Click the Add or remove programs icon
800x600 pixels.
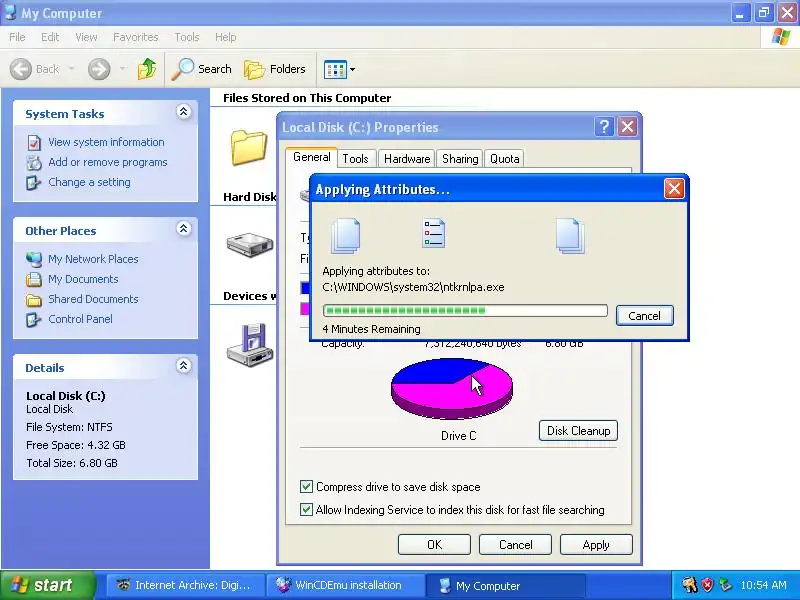pyautogui.click(x=34, y=163)
